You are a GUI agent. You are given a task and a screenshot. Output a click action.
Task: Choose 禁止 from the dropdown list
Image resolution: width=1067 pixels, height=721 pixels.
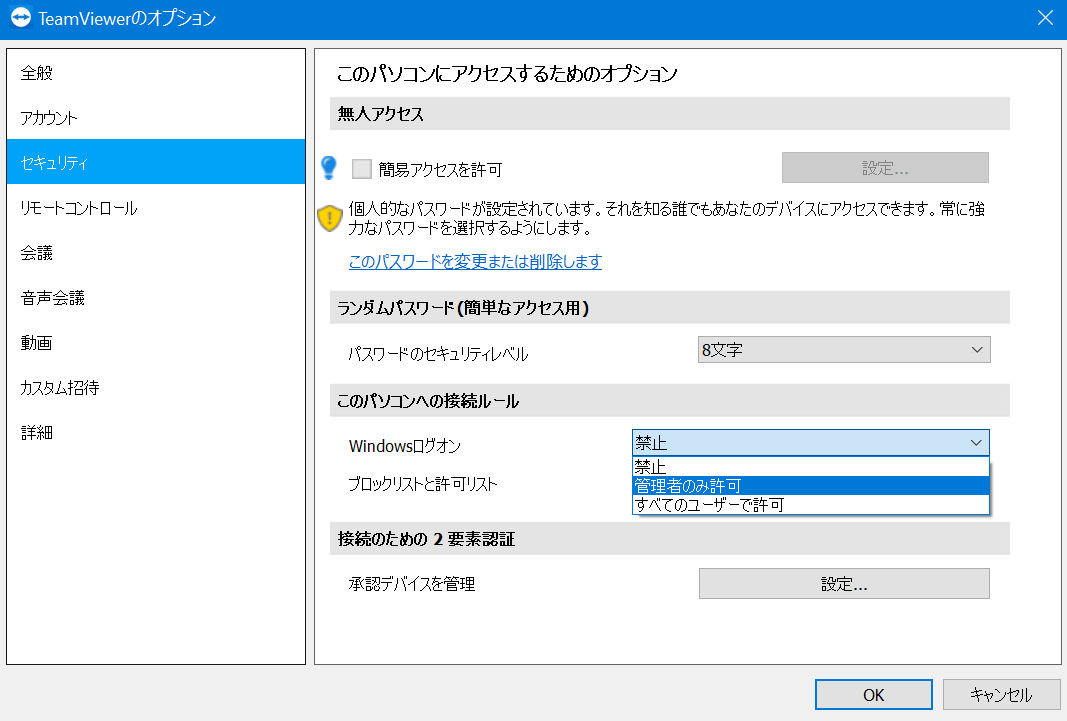tap(810, 467)
